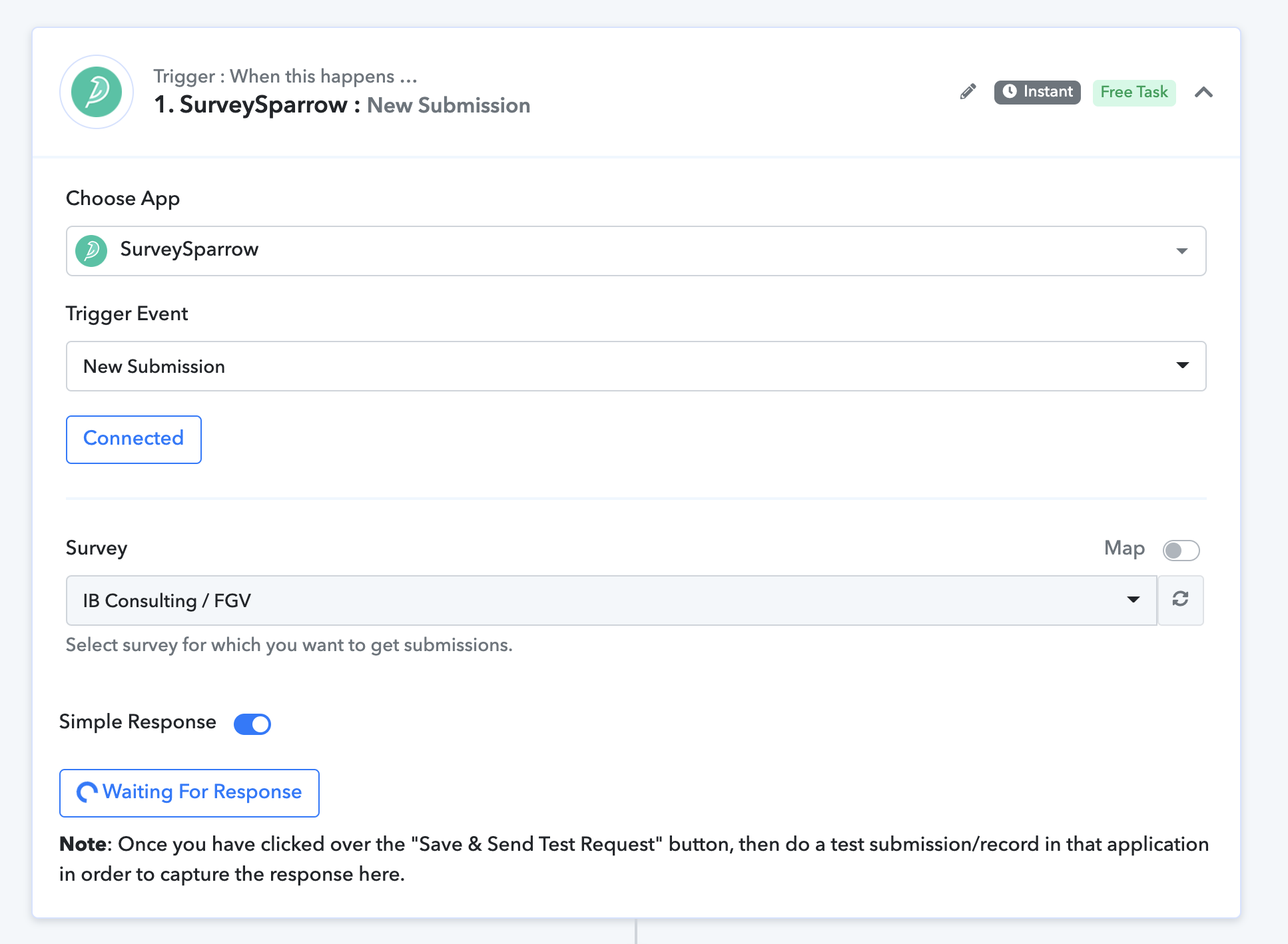Click the Free Task badge
1288x944 pixels.
(1133, 92)
